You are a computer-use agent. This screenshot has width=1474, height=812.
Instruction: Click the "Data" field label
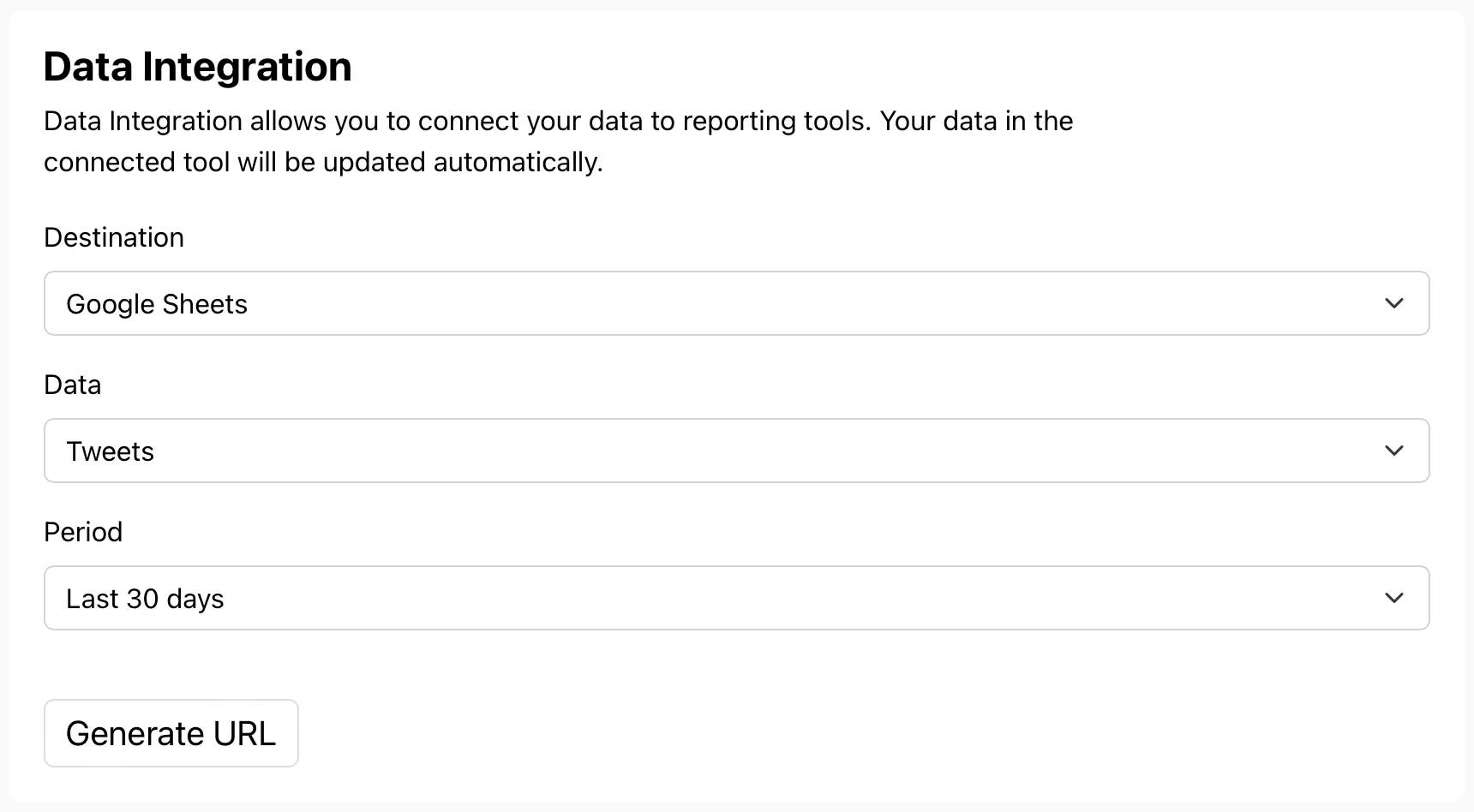tap(73, 385)
